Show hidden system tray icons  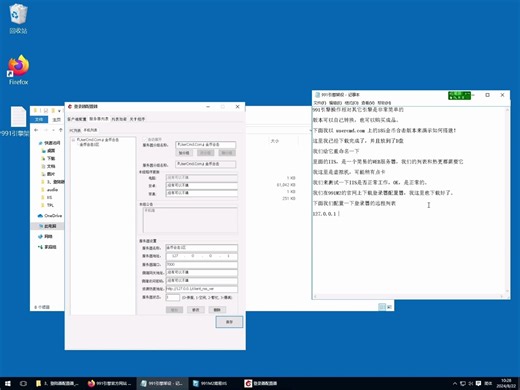click(455, 384)
